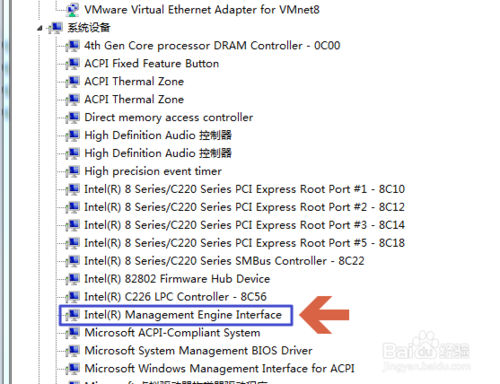The image size is (500, 384).
Task: Select PCI Express Root Port #5 - 8C18
Action: (x=244, y=243)
